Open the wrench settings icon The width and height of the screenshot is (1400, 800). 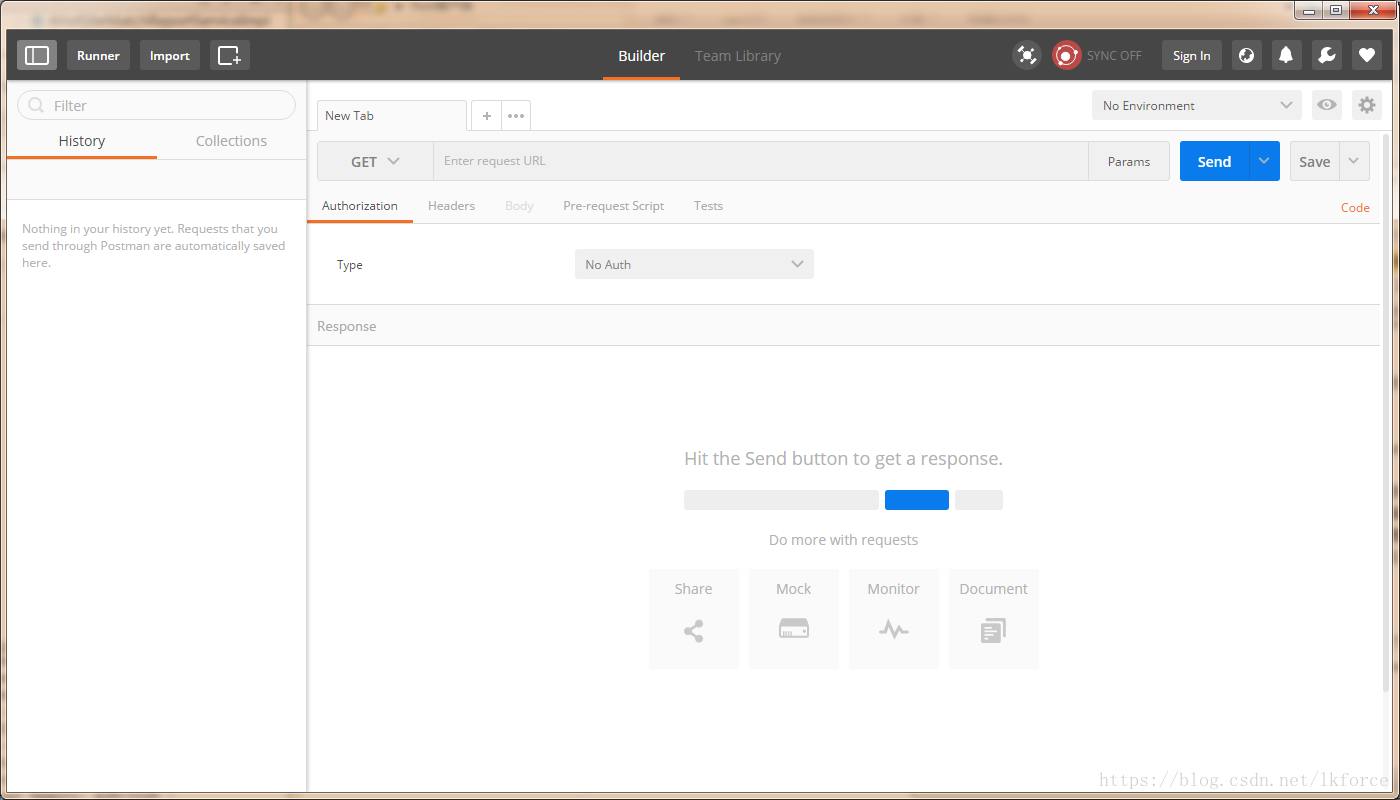tap(1327, 55)
